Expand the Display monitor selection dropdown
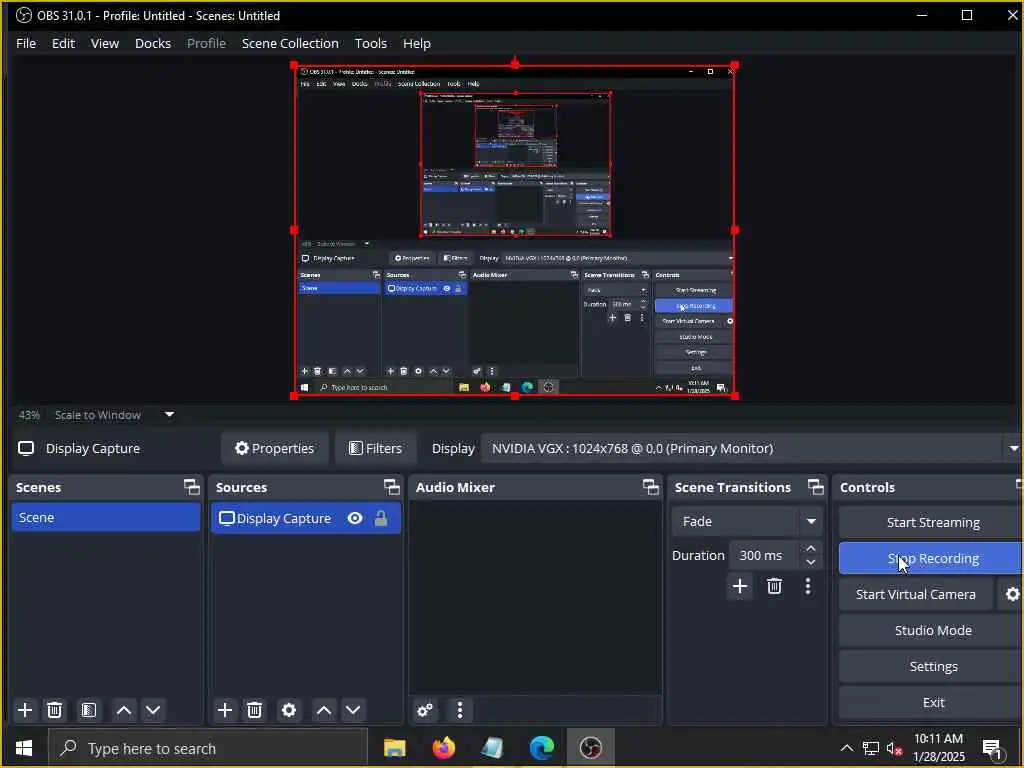1024x768 pixels. coord(1013,448)
